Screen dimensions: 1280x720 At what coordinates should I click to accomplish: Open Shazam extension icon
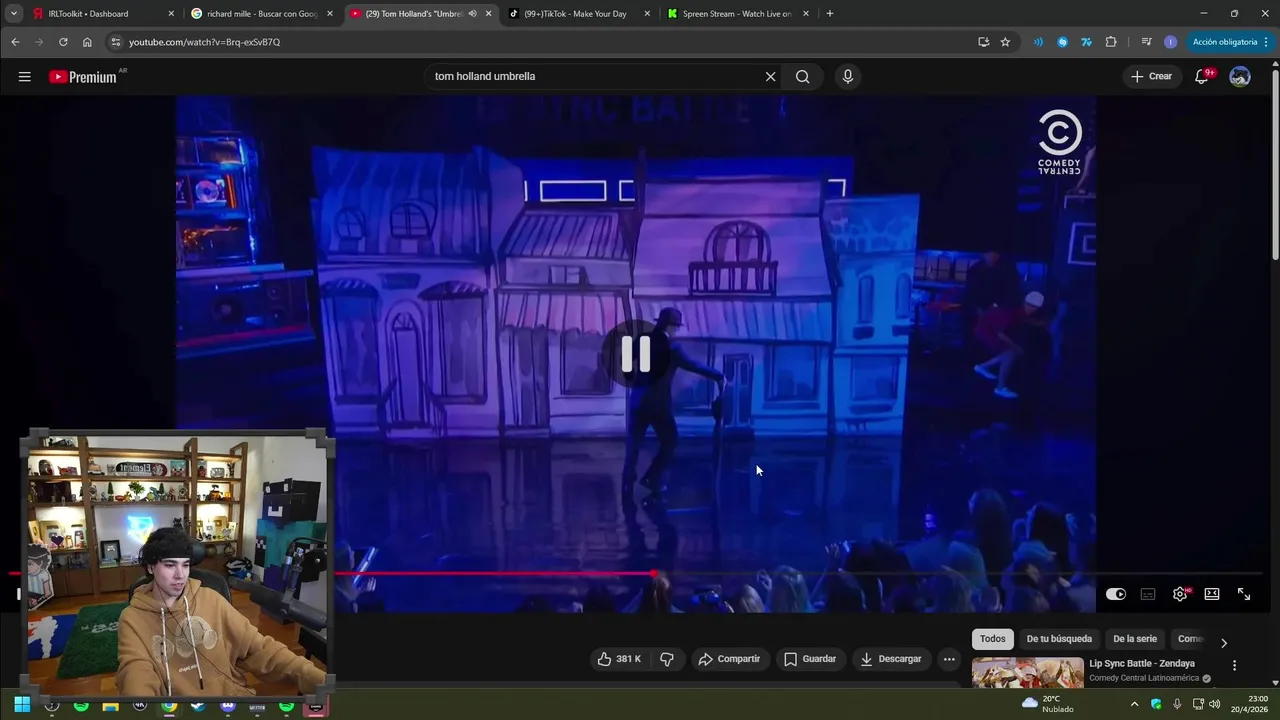[1062, 42]
